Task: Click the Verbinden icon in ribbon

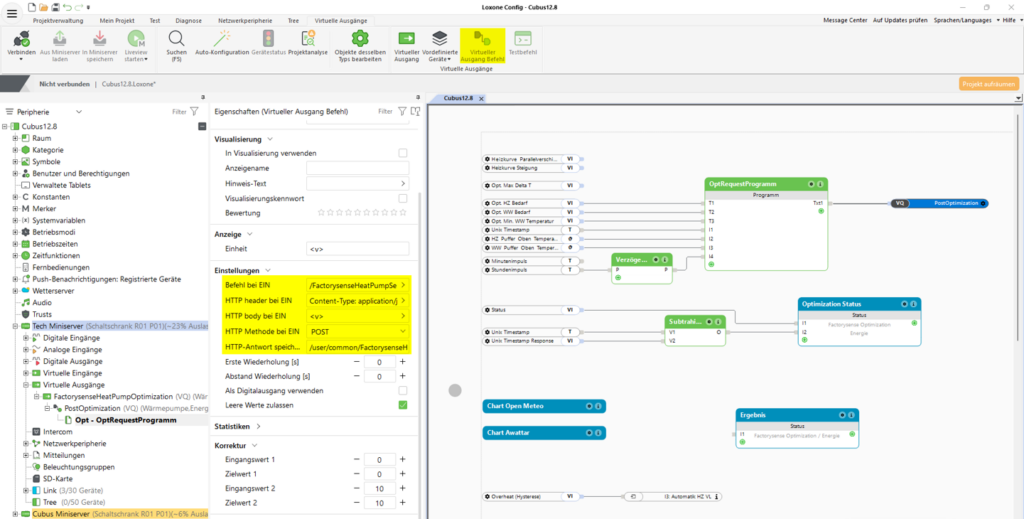Action: coord(20,37)
